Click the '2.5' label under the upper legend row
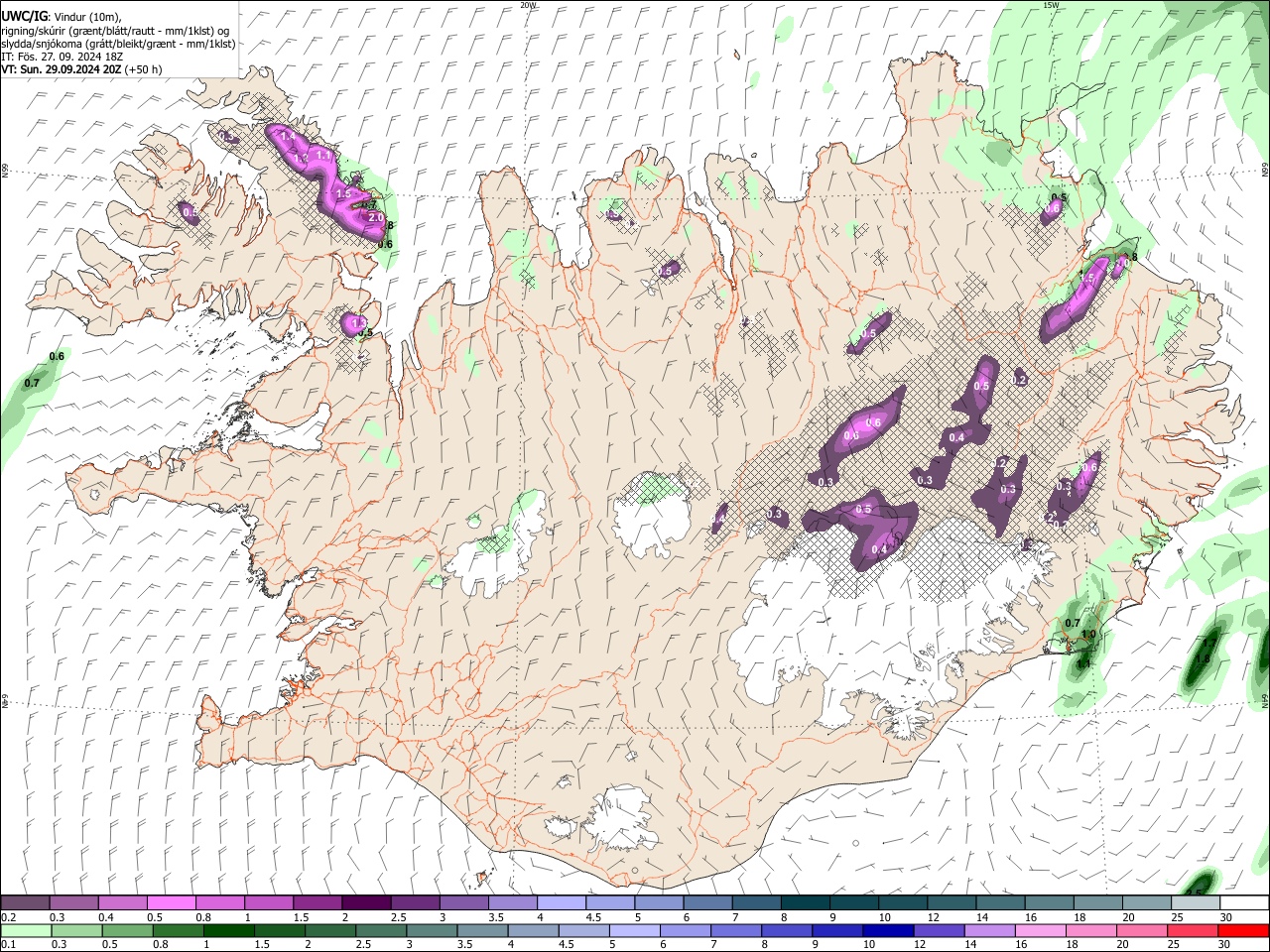This screenshot has width=1270, height=952. point(397,917)
